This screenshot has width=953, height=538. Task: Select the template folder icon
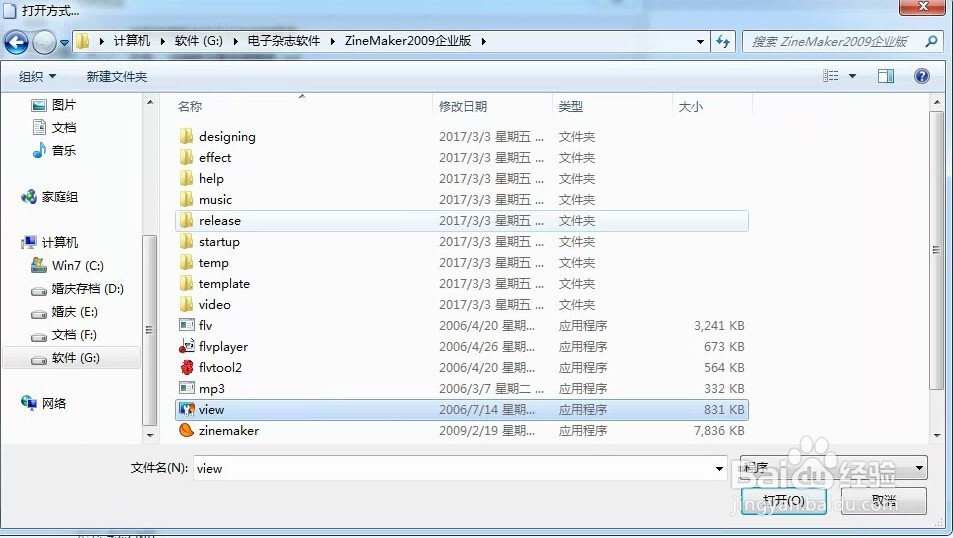pos(186,283)
